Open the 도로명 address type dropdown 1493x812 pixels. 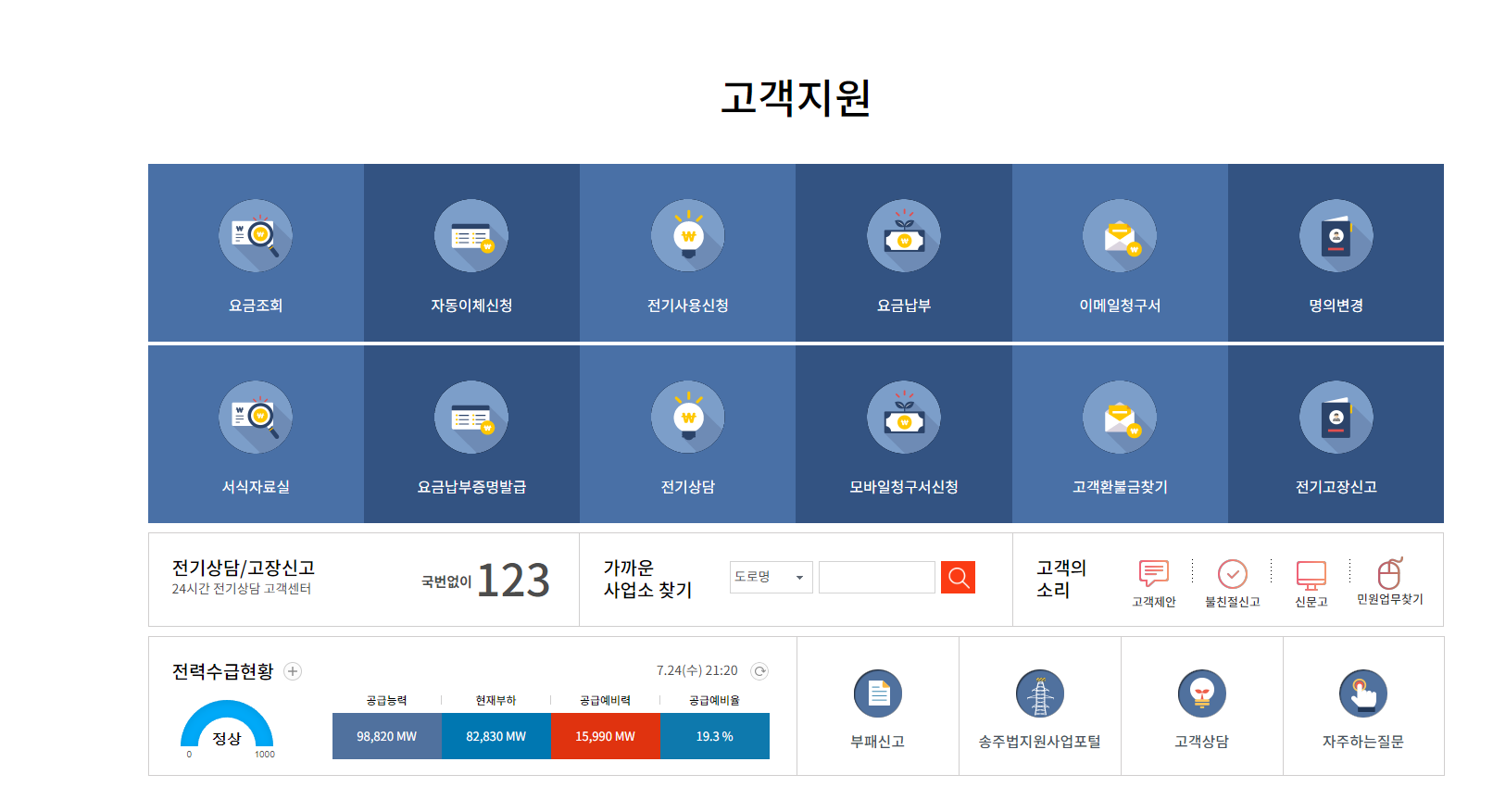(772, 577)
